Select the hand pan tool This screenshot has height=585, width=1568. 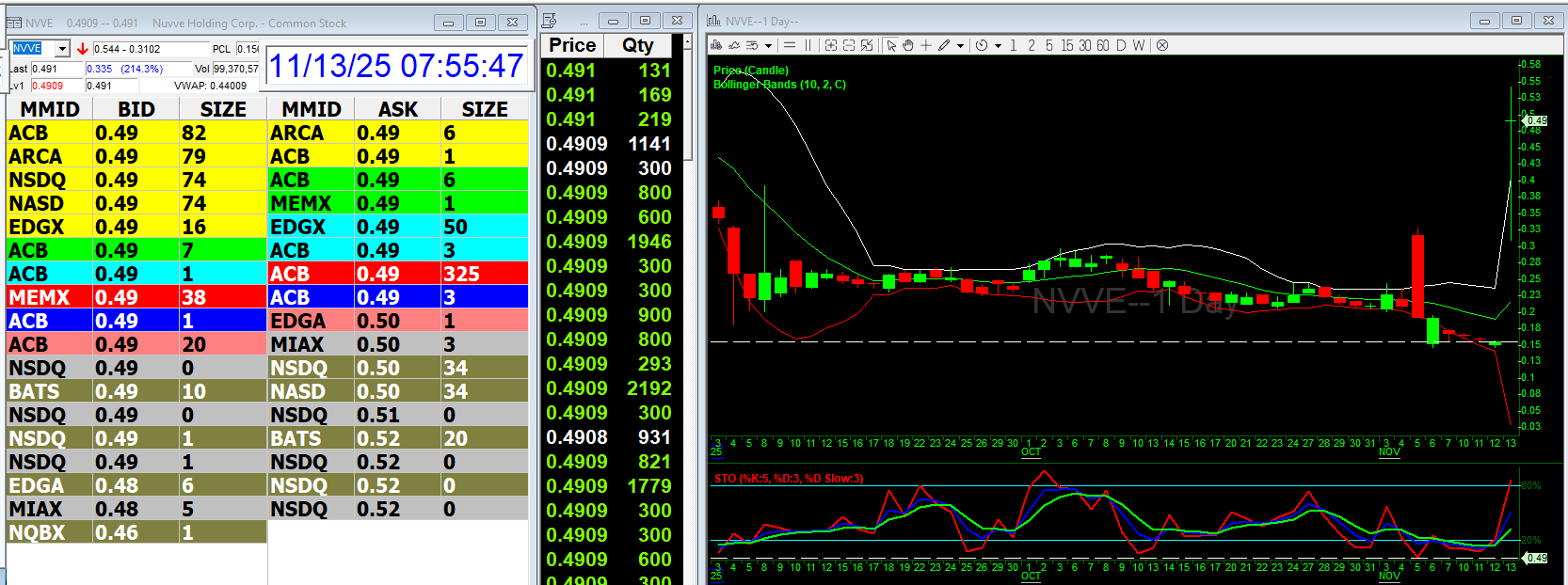click(x=908, y=45)
